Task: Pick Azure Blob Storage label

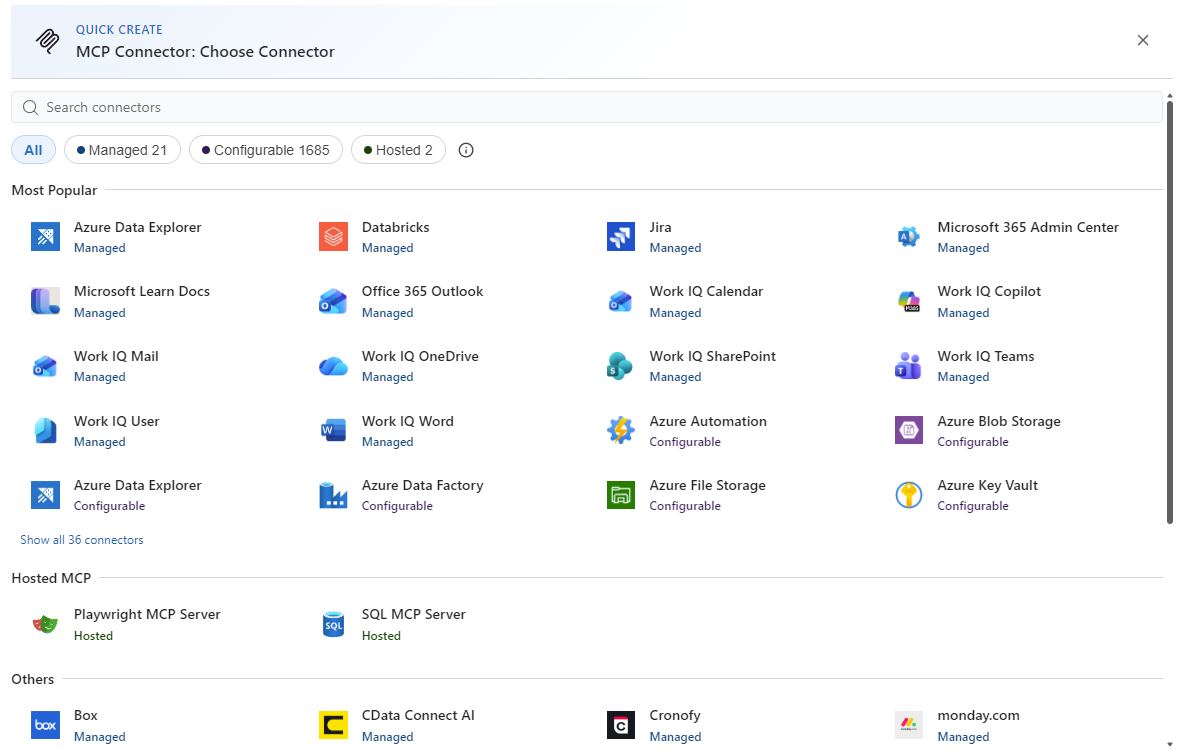Action: pyautogui.click(x=999, y=421)
